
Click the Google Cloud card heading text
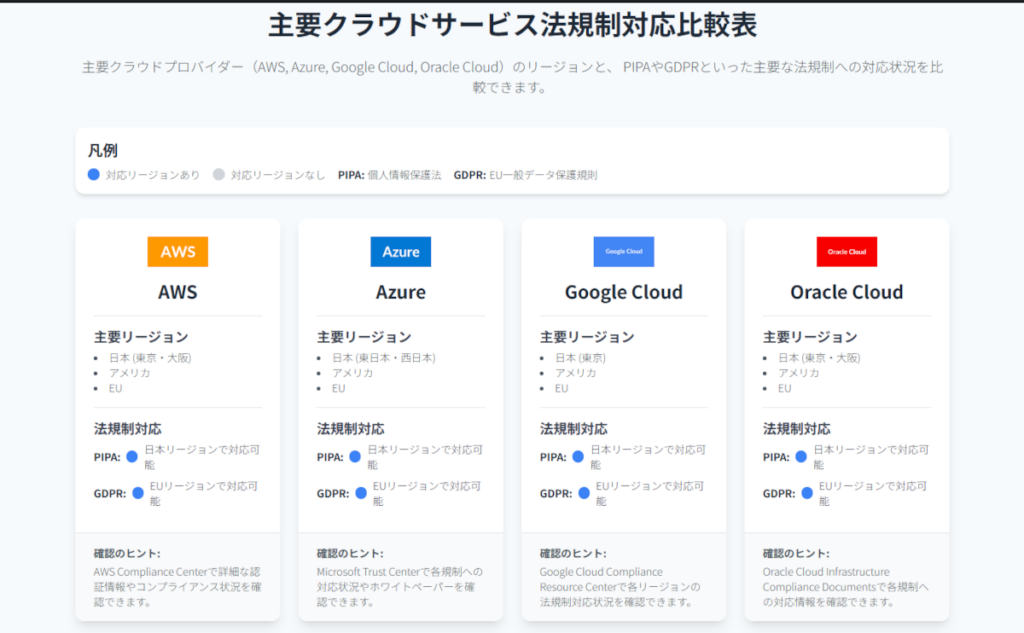click(624, 292)
